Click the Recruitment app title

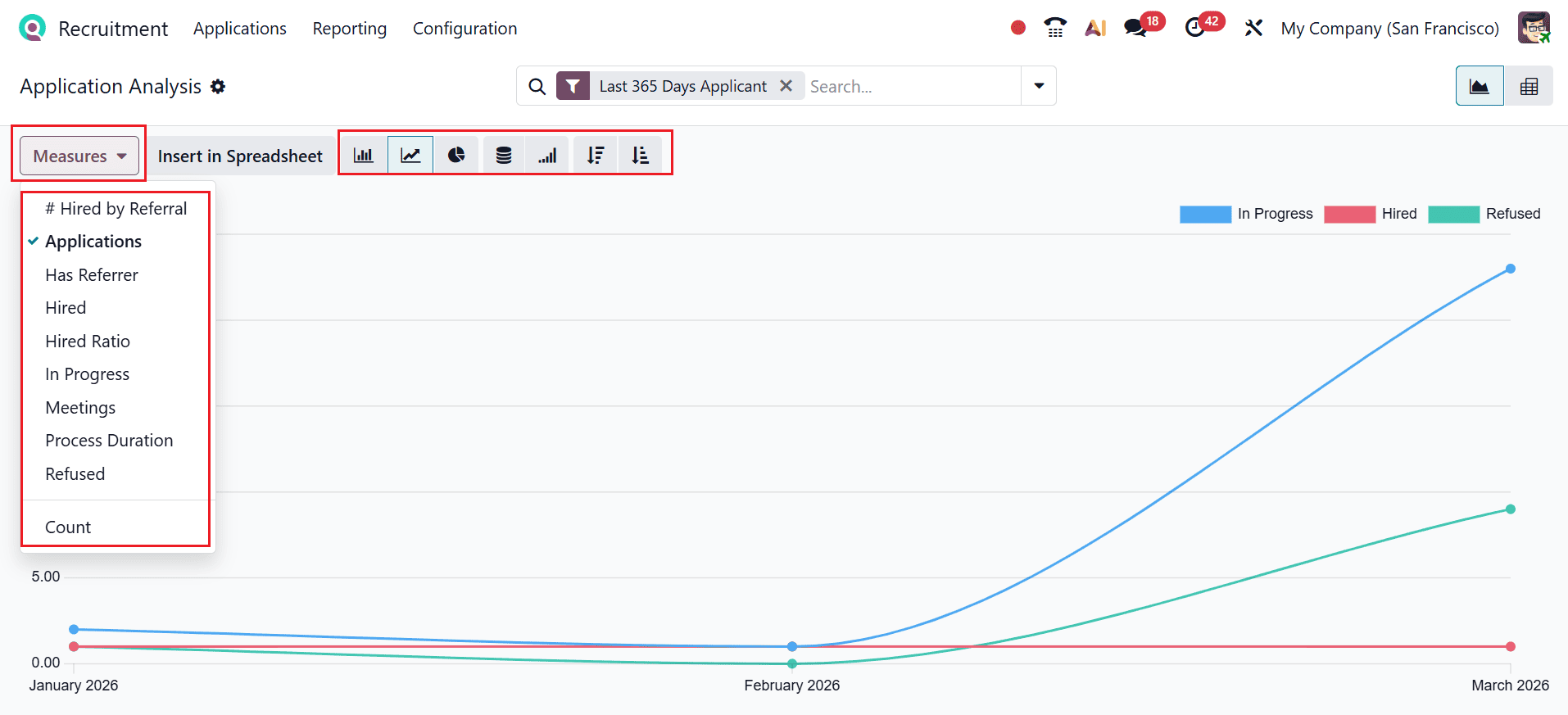[x=113, y=29]
